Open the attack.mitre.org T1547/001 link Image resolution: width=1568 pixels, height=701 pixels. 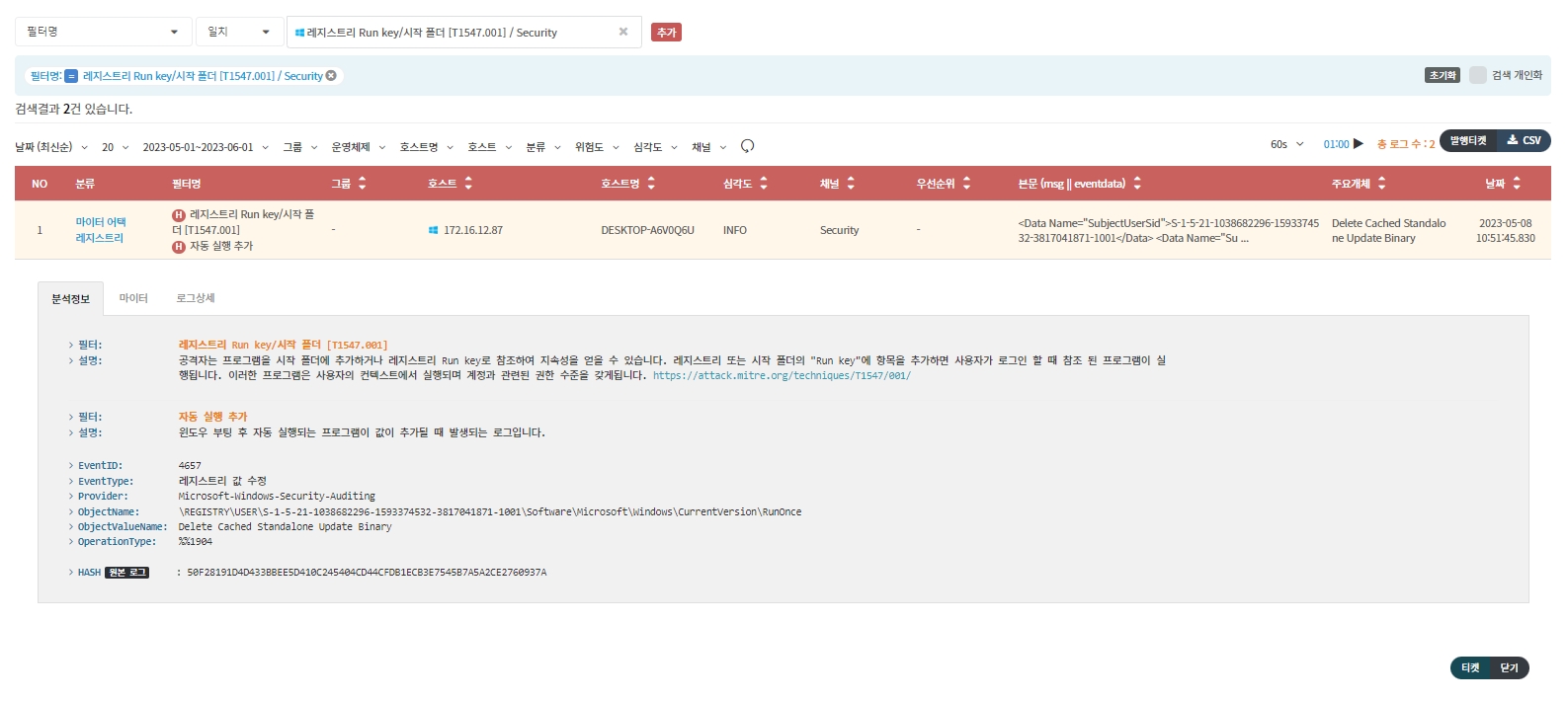point(781,375)
